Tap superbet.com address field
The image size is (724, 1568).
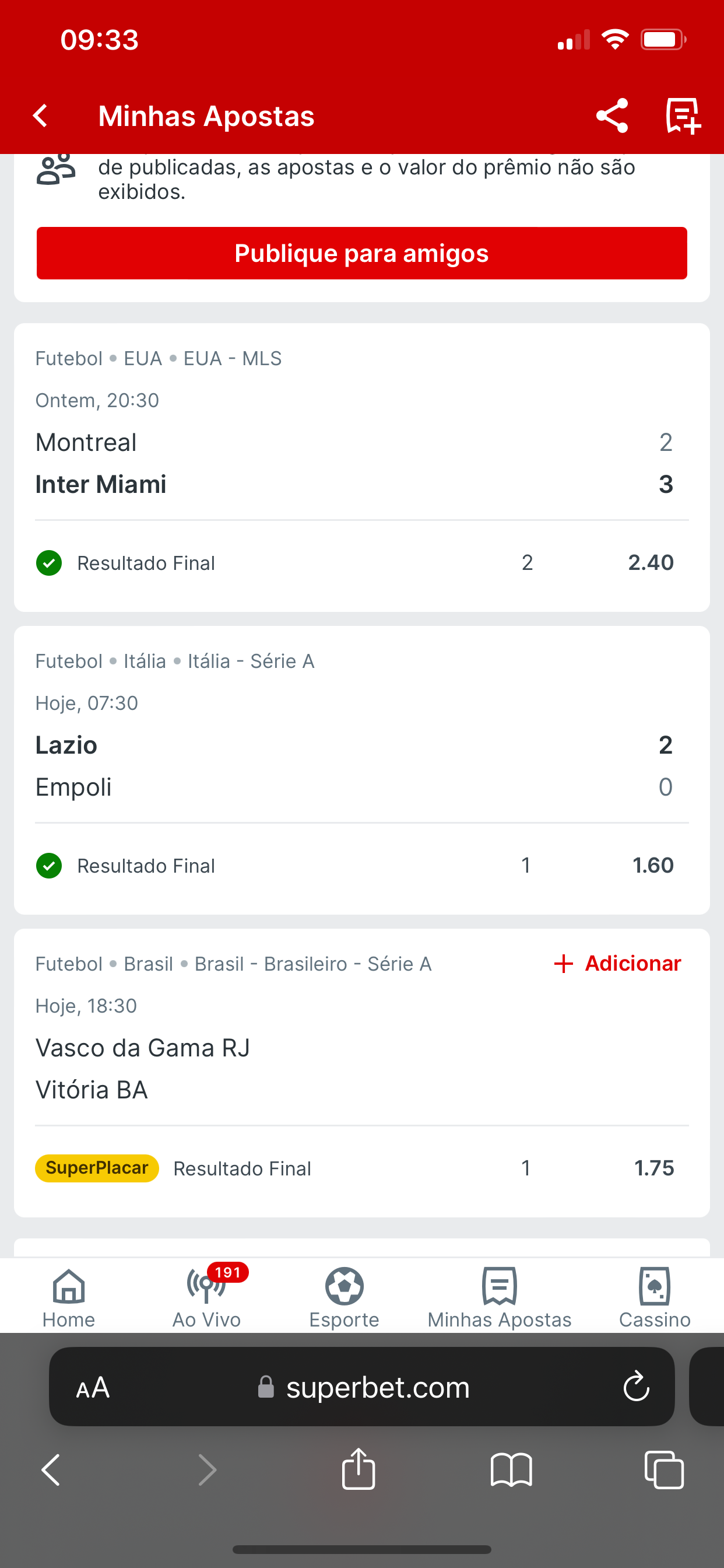362,1387
